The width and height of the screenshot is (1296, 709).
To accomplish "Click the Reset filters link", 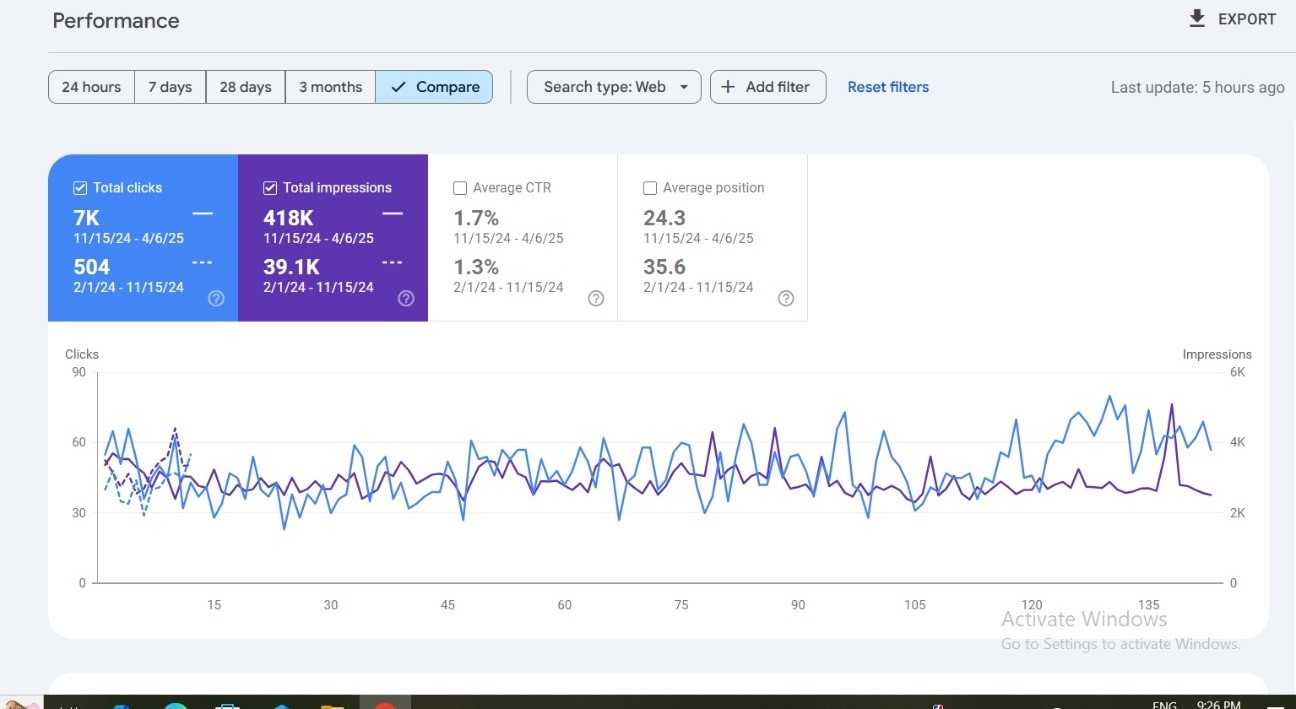I will click(x=888, y=87).
